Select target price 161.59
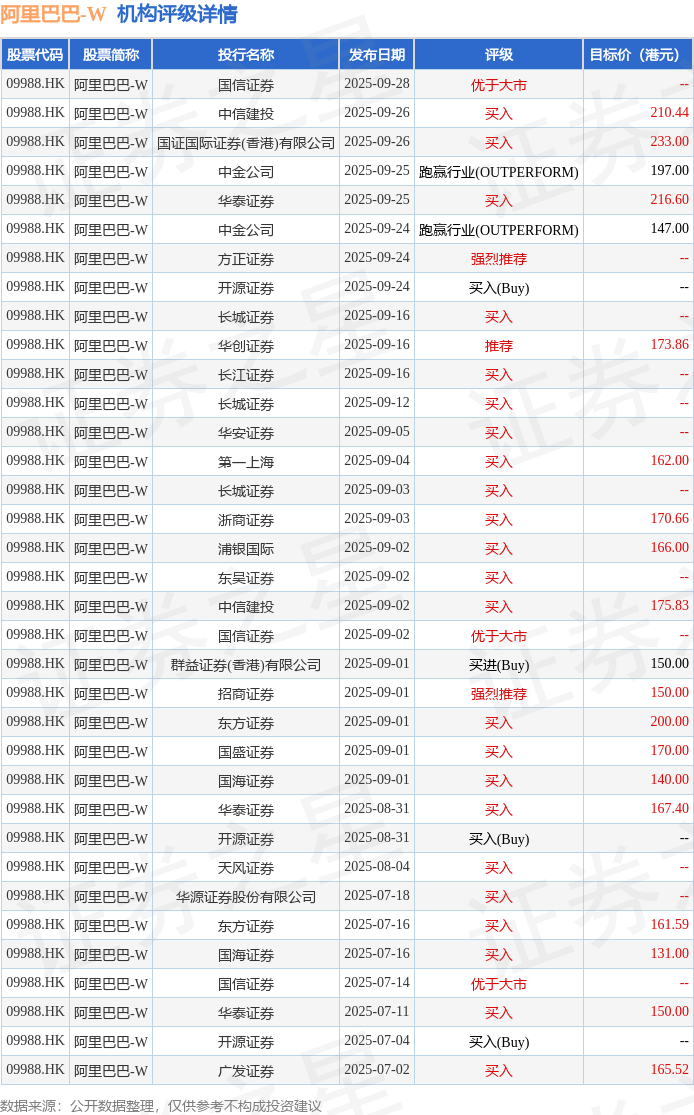This screenshot has height=1115, width=694. coord(669,924)
